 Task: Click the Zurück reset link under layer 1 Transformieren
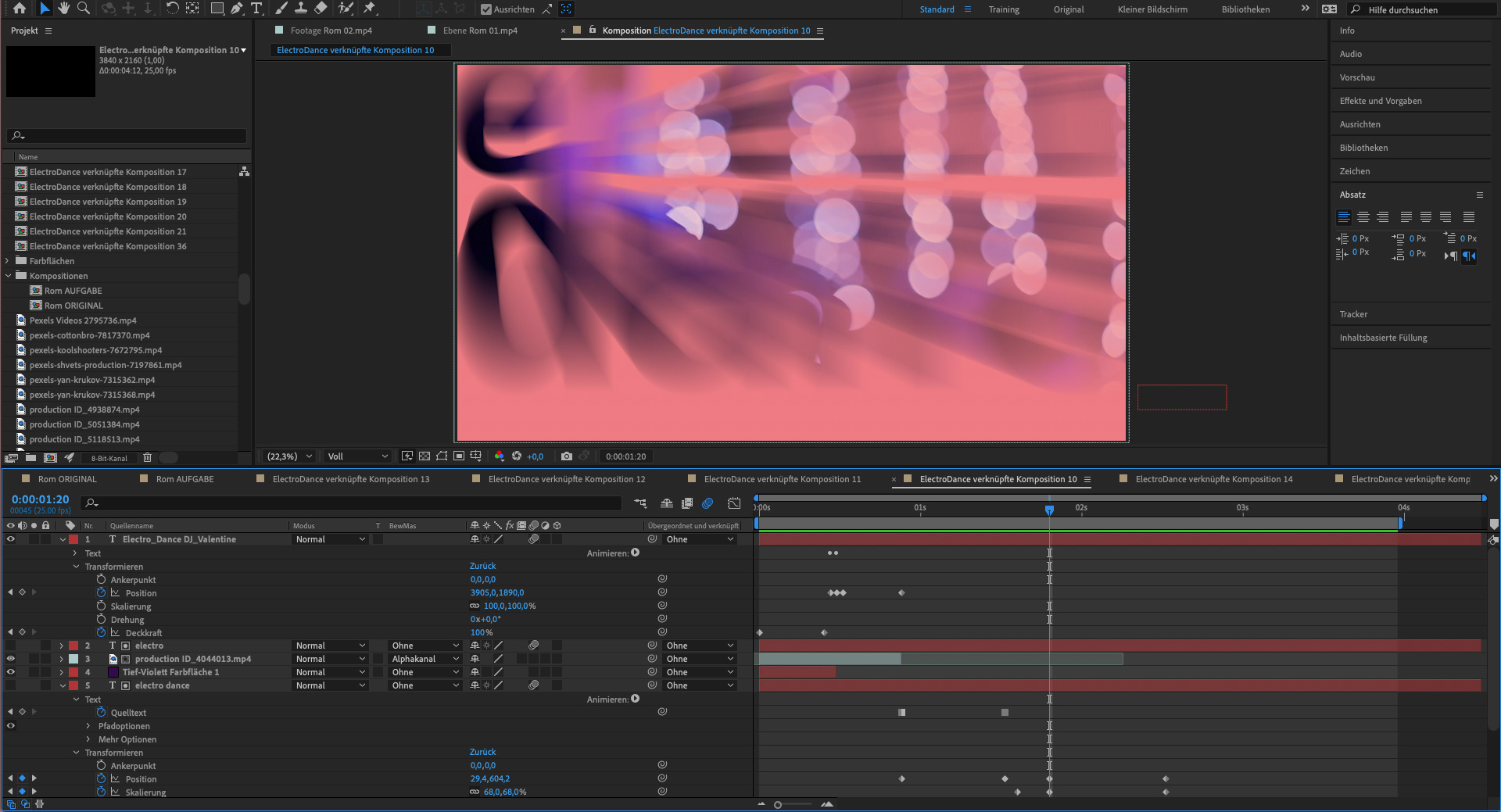[482, 566]
